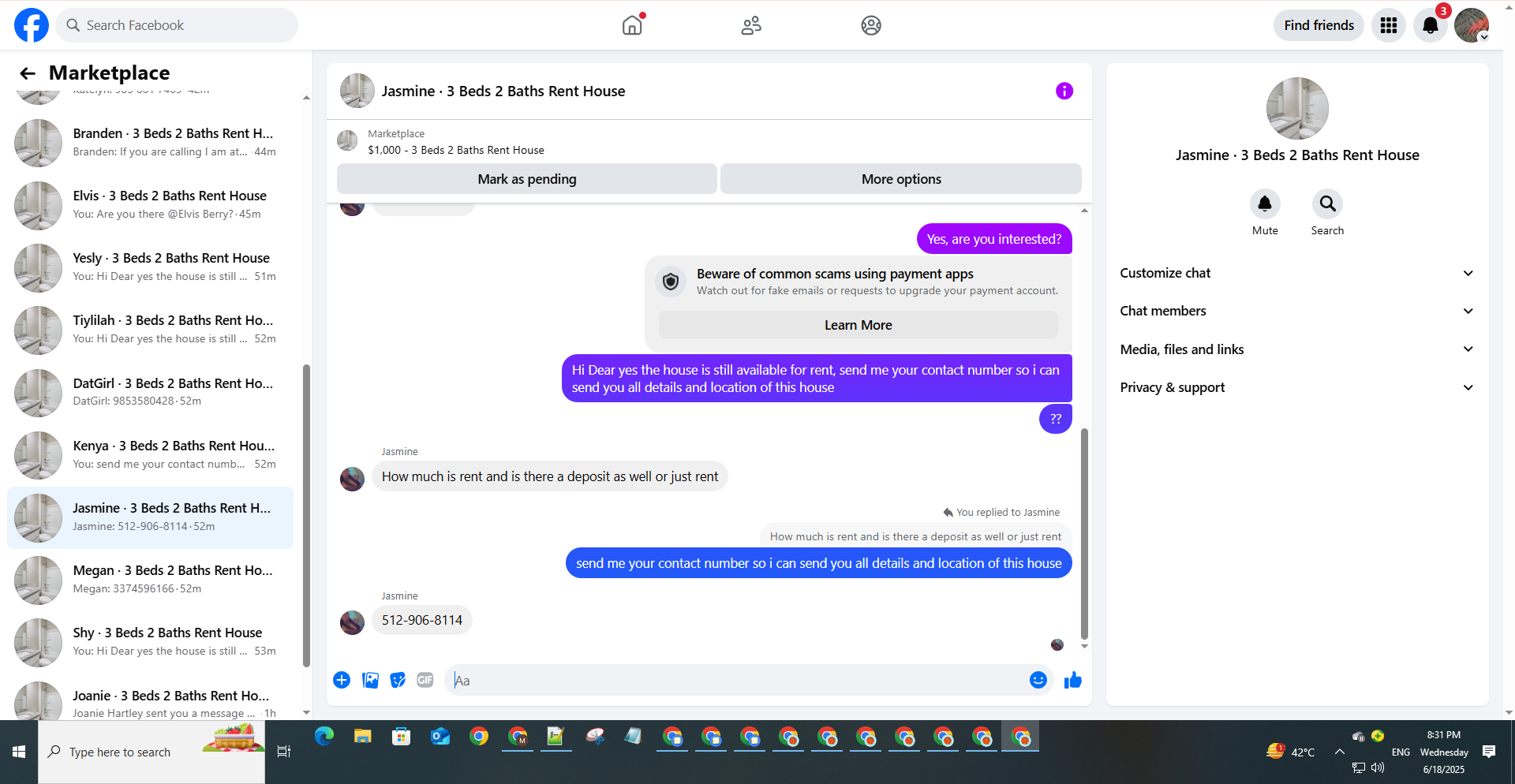Click Learn More about scams

point(858,325)
